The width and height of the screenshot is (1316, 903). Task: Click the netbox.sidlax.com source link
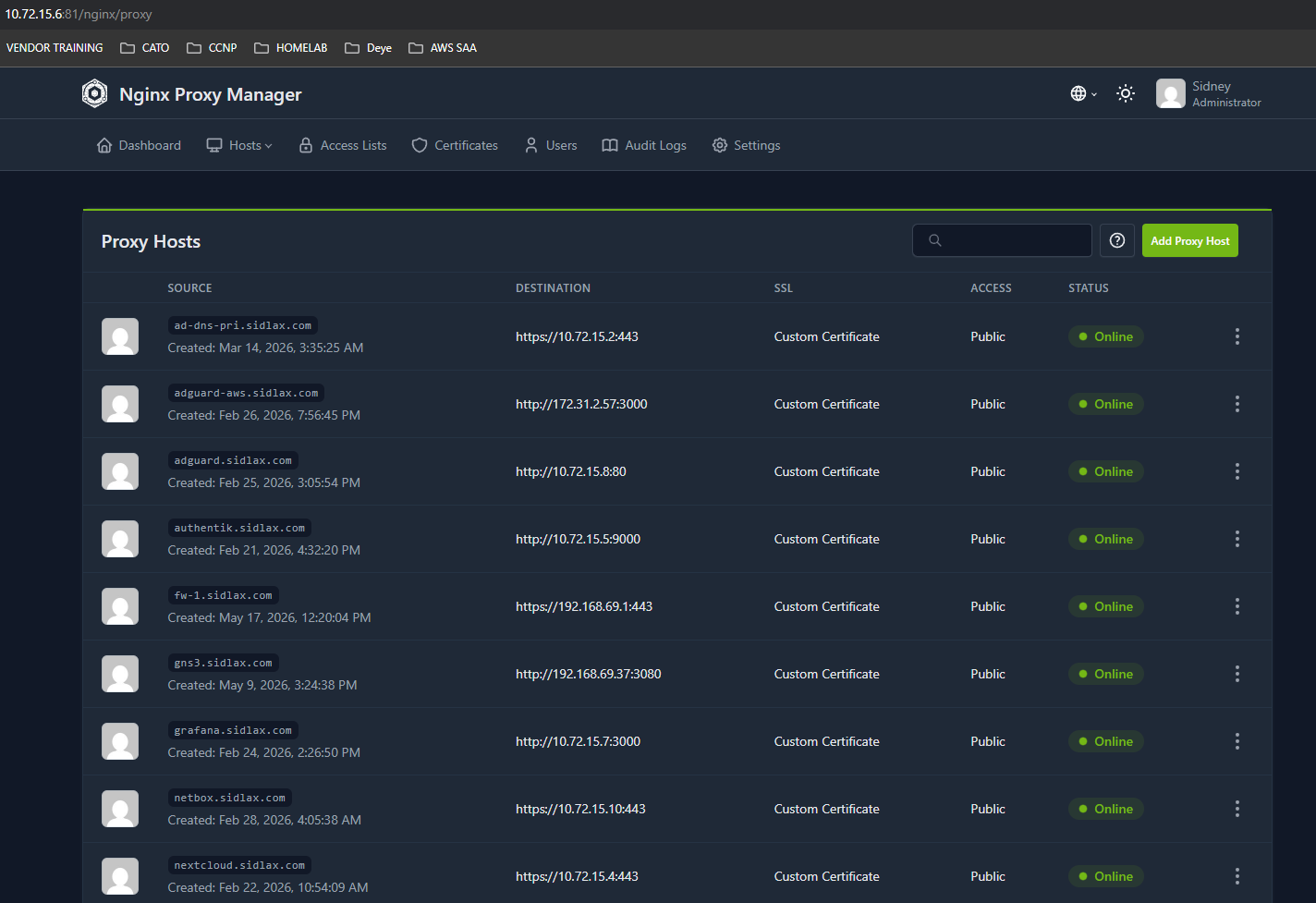tap(230, 798)
